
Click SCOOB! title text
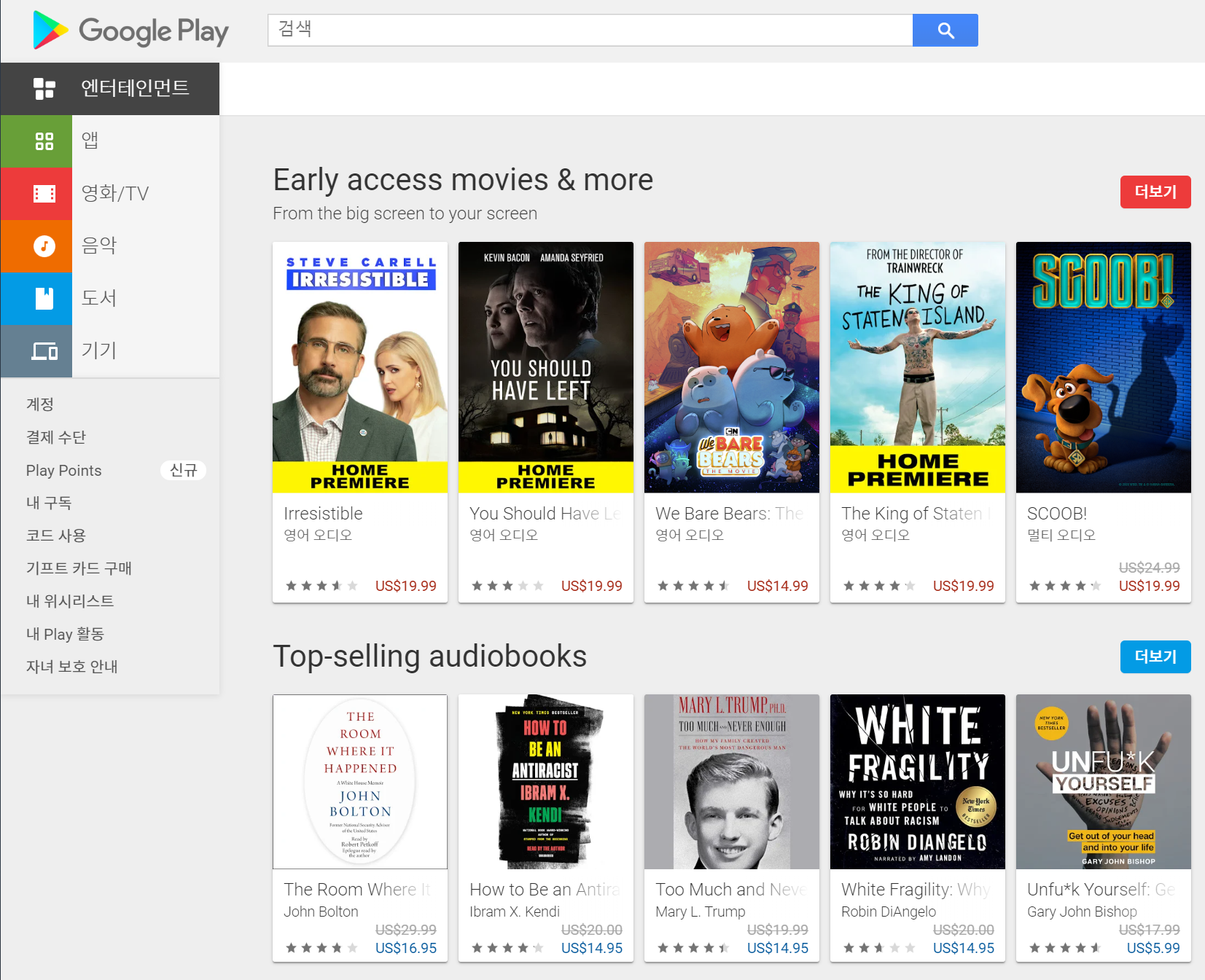coord(1057,514)
